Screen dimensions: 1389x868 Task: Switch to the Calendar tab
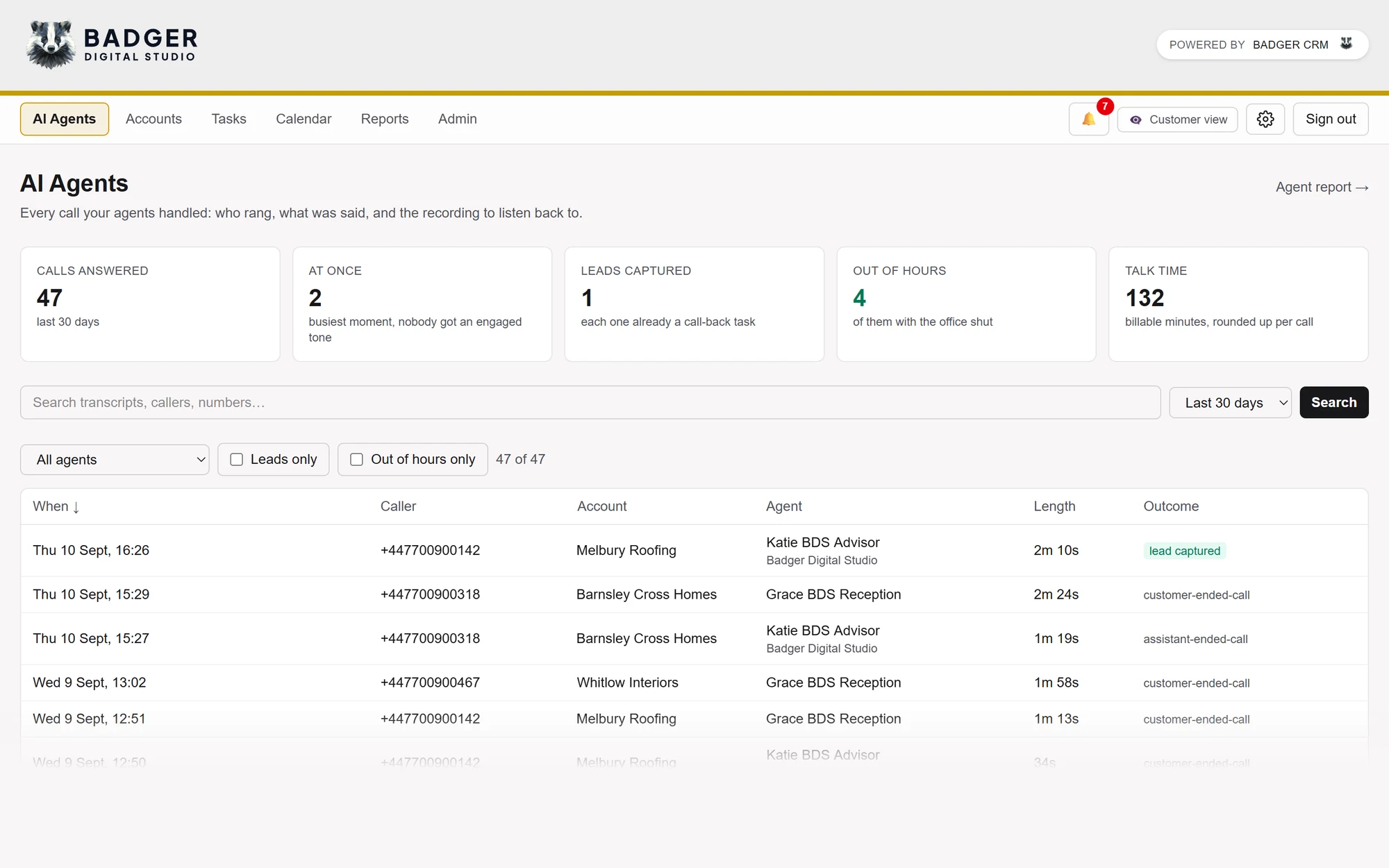[x=303, y=119]
